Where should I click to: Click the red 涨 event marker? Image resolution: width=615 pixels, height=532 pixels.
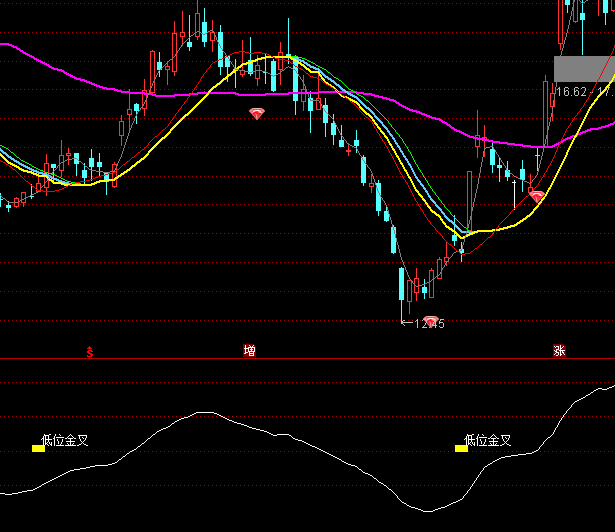pyautogui.click(x=558, y=351)
